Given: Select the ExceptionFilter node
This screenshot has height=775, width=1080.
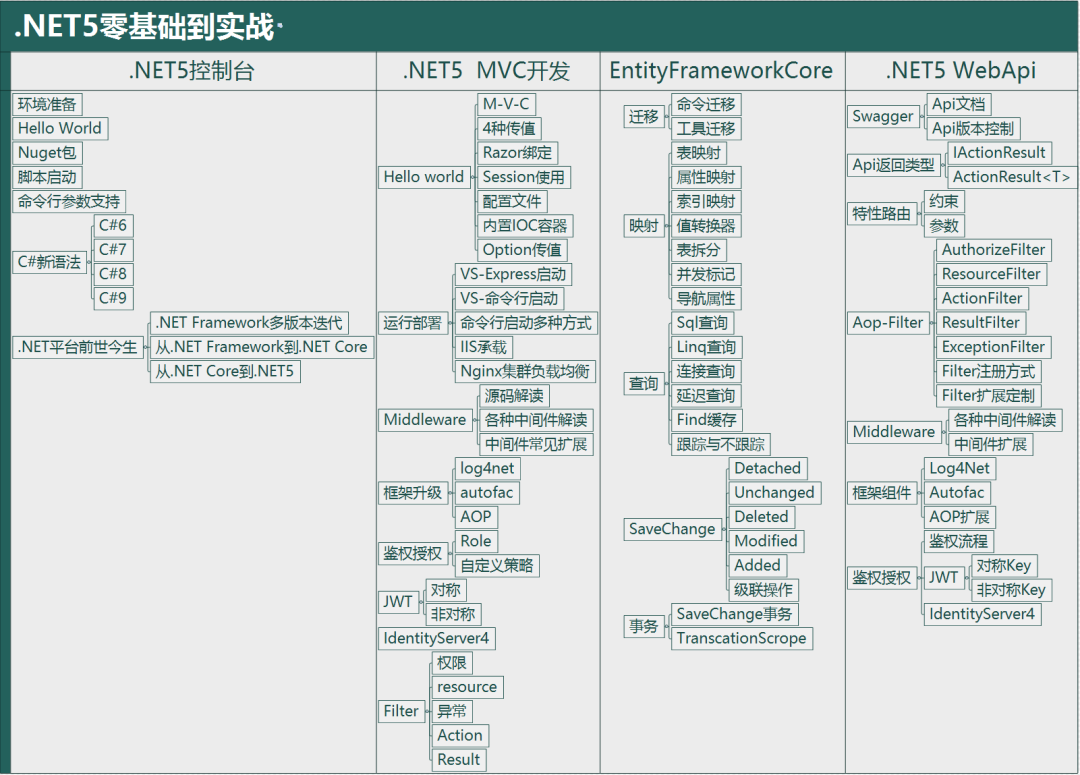Looking at the screenshot, I should [993, 347].
